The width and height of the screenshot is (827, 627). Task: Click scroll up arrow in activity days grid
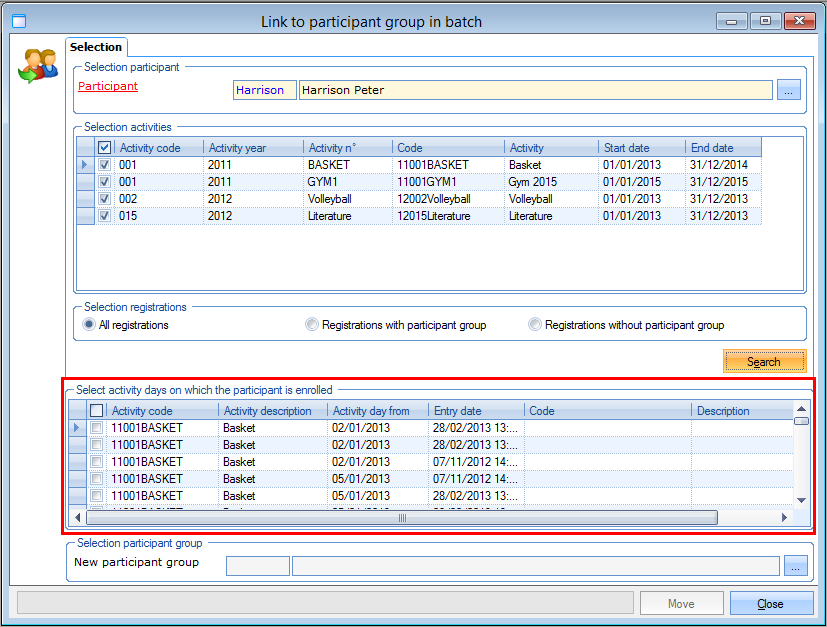pyautogui.click(x=801, y=409)
